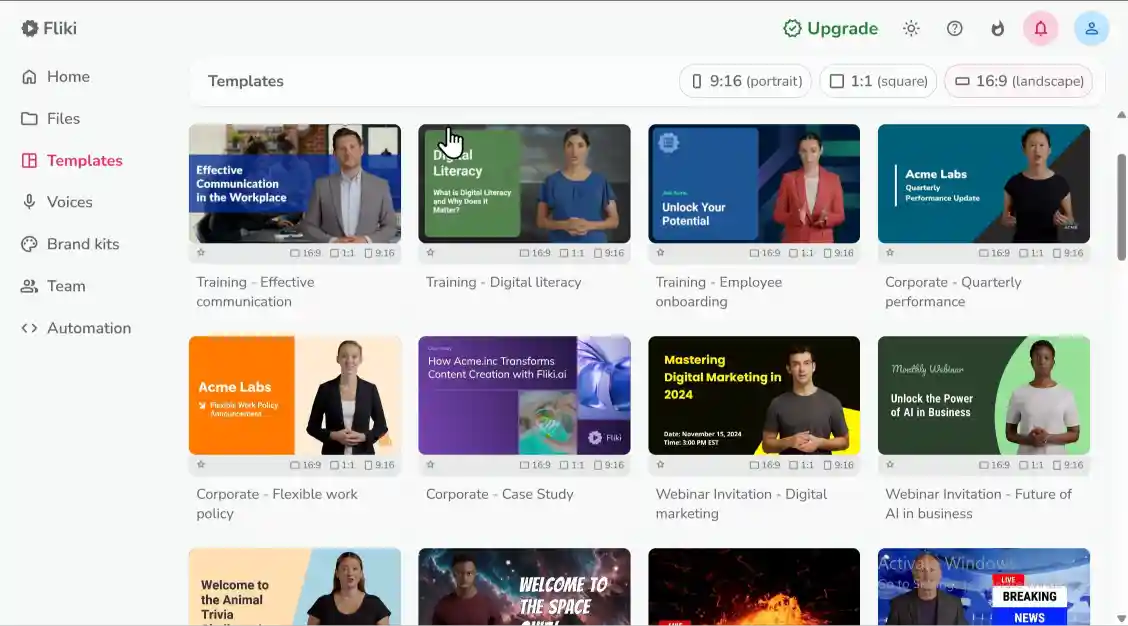Viewport: 1128px width, 626px height.
Task: Open the notifications bell
Action: pos(1040,29)
